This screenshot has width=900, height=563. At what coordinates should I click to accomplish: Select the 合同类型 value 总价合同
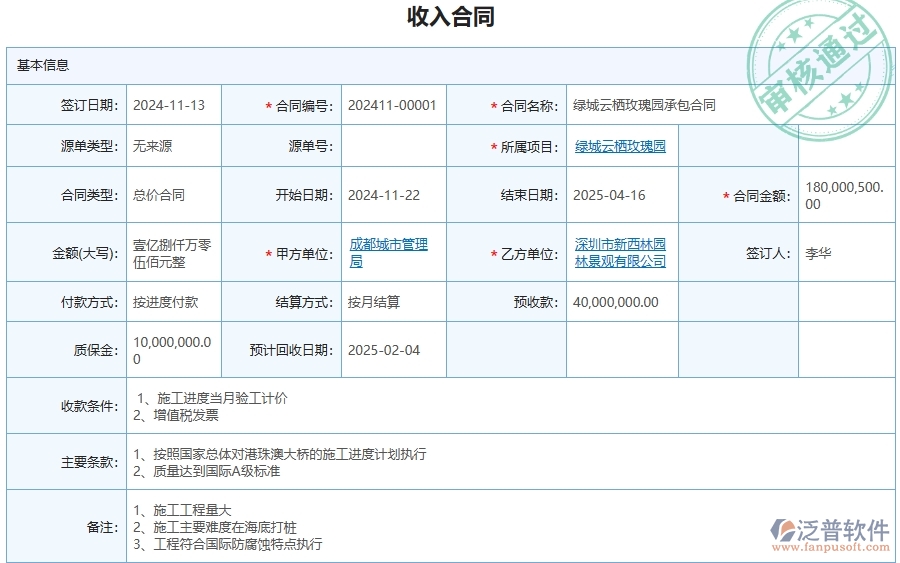159,195
